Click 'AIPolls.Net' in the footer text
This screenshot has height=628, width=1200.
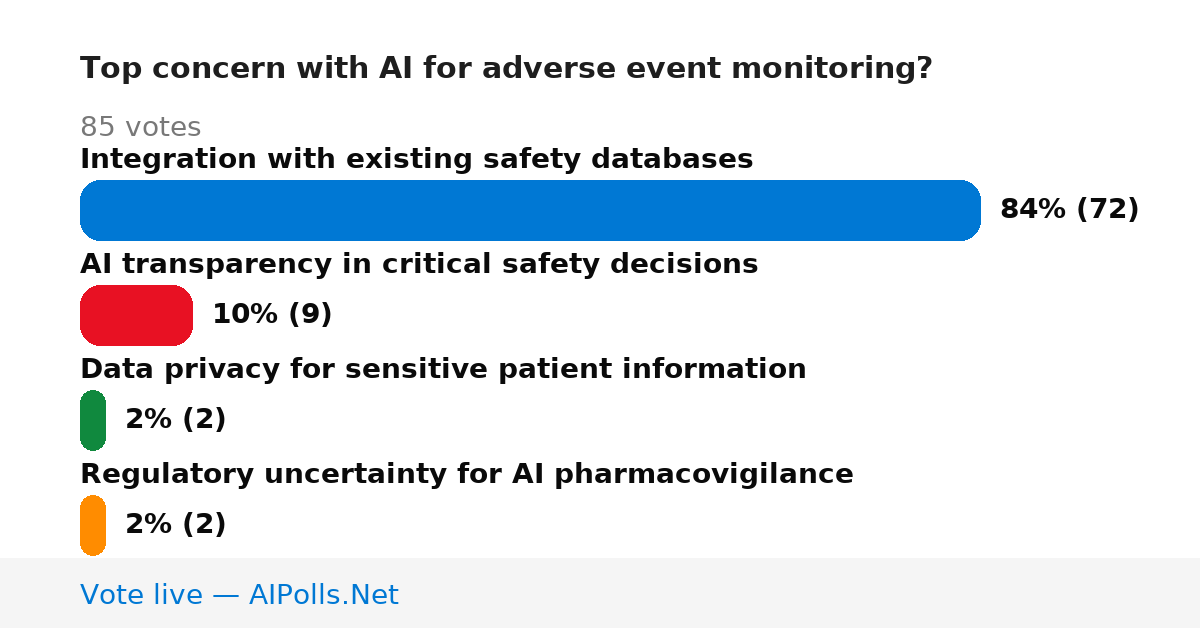[324, 595]
